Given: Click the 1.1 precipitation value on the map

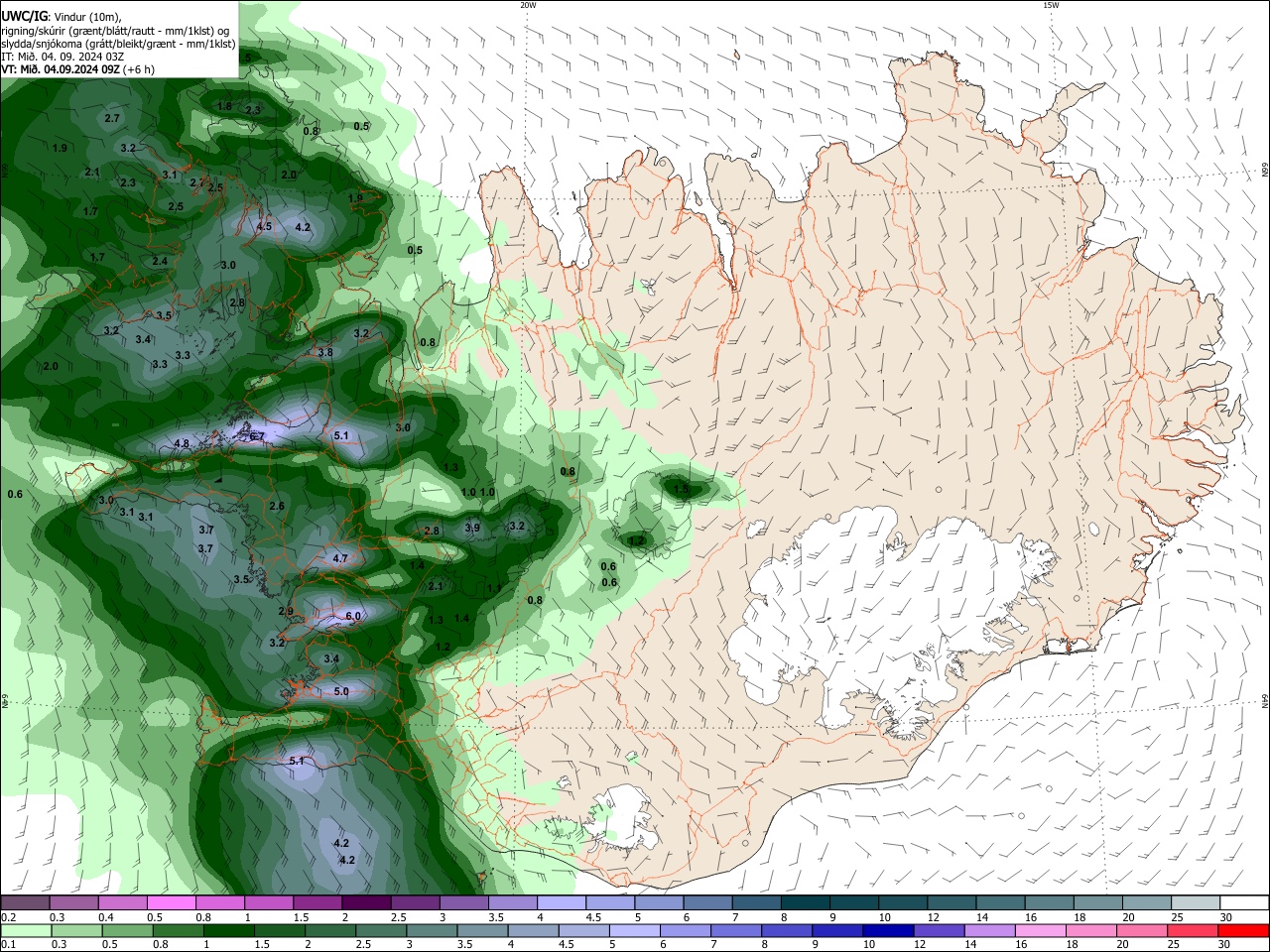Looking at the screenshot, I should coord(494,588).
